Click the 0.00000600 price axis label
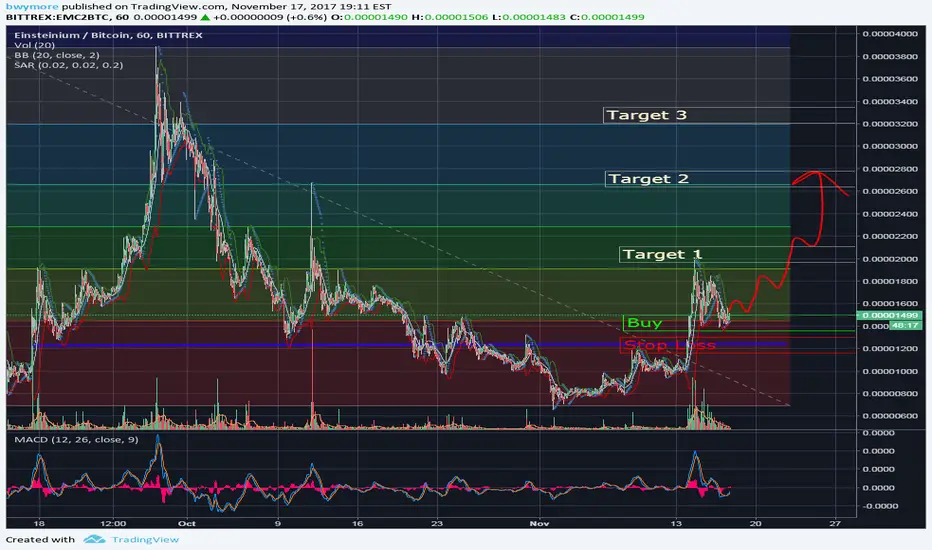932x550 pixels. (890, 416)
